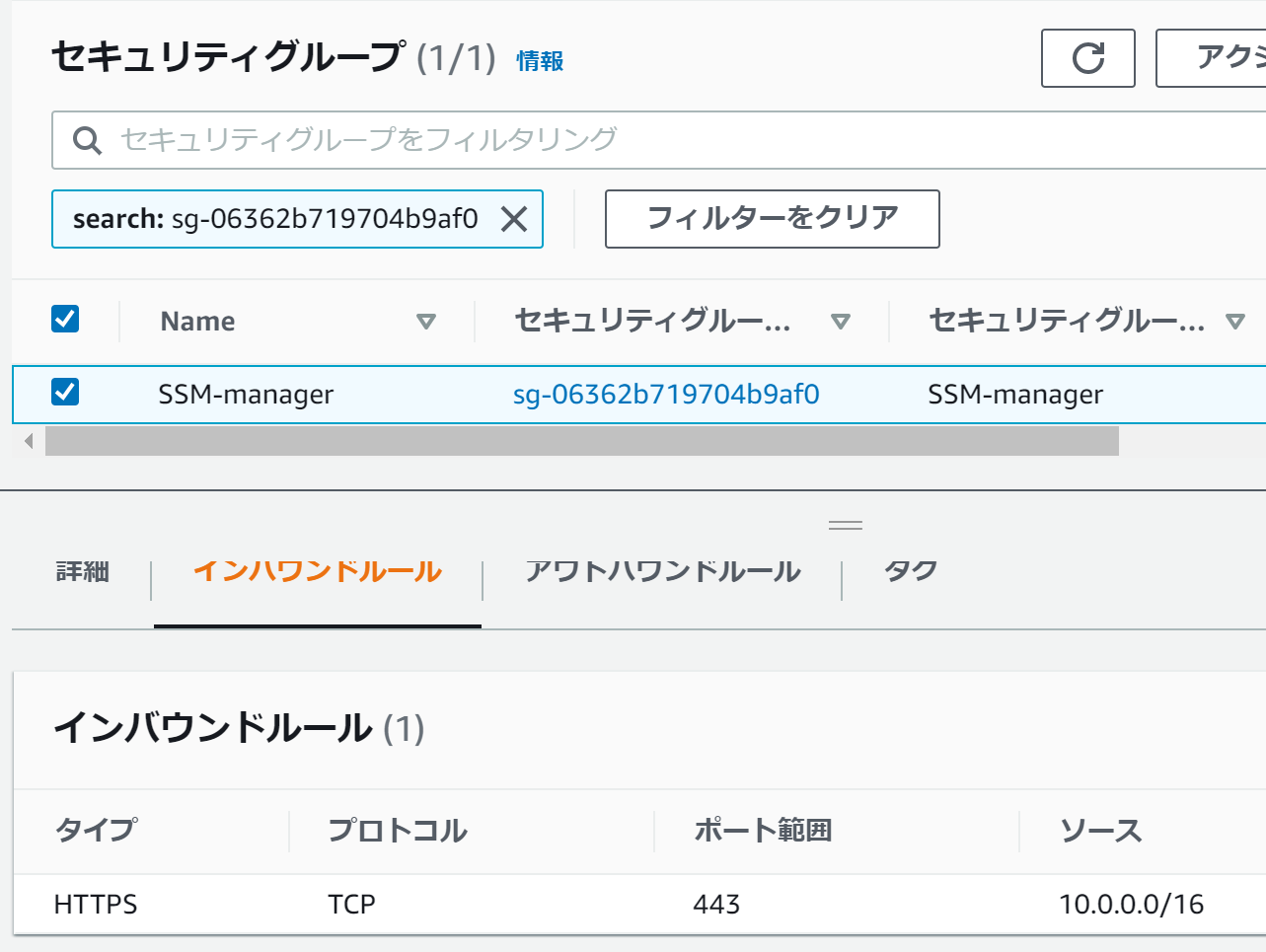Open the タグ tab
This screenshot has width=1266, height=952.
pyautogui.click(x=910, y=572)
